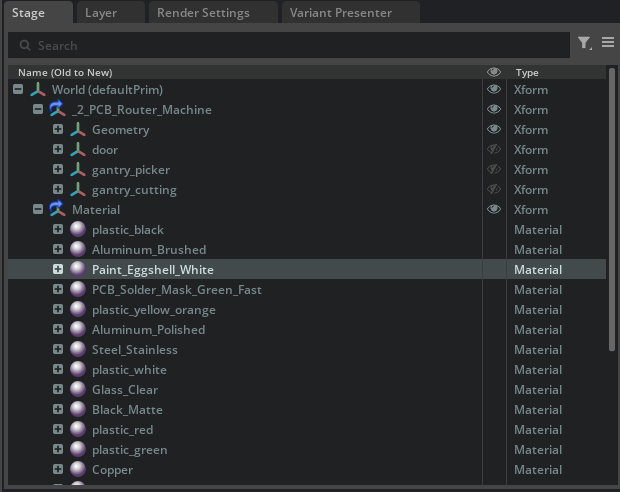Click the gantry_picker Xform axis icon
Screen dimensions: 620x492
(x=78, y=170)
